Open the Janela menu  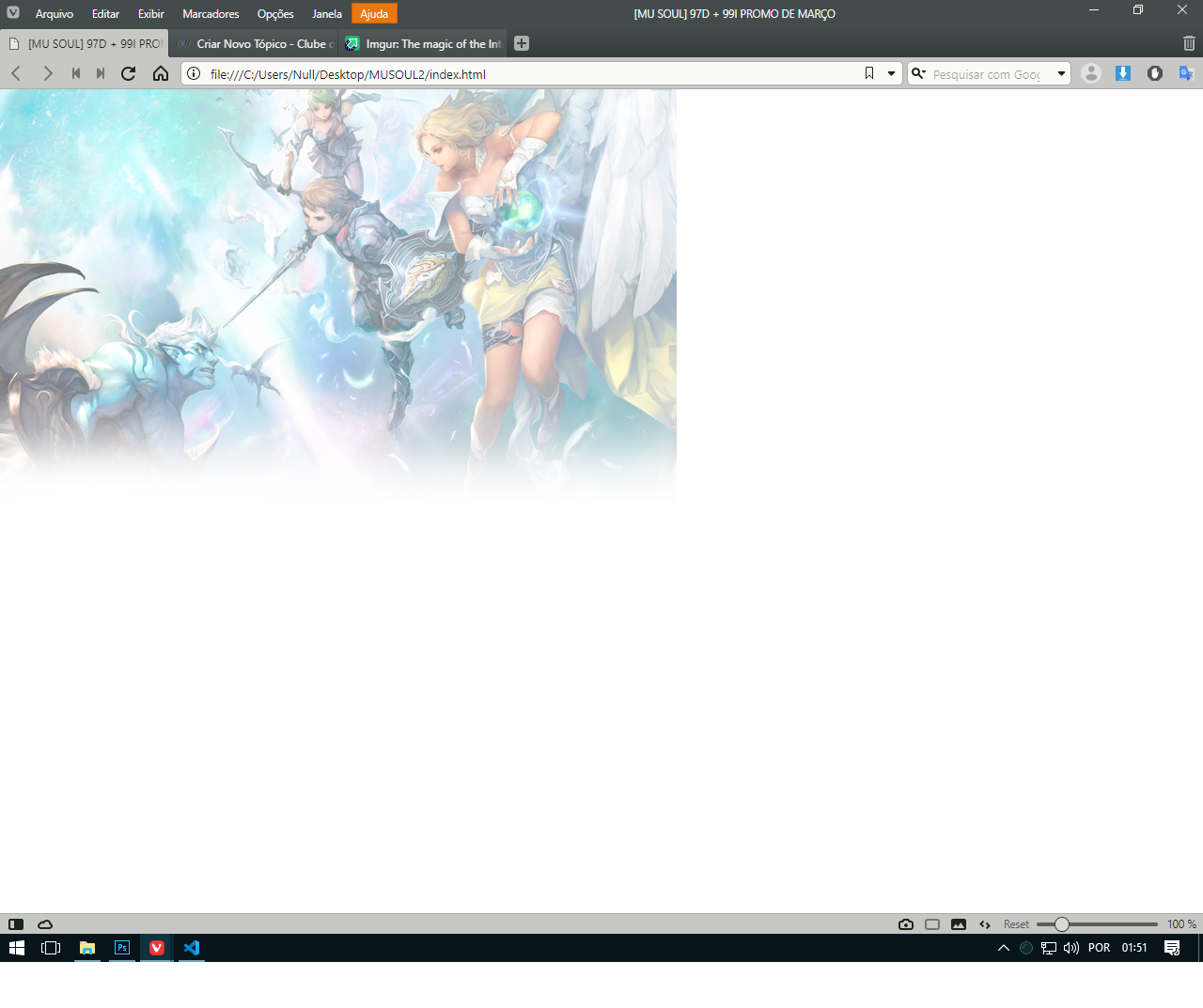(x=327, y=13)
